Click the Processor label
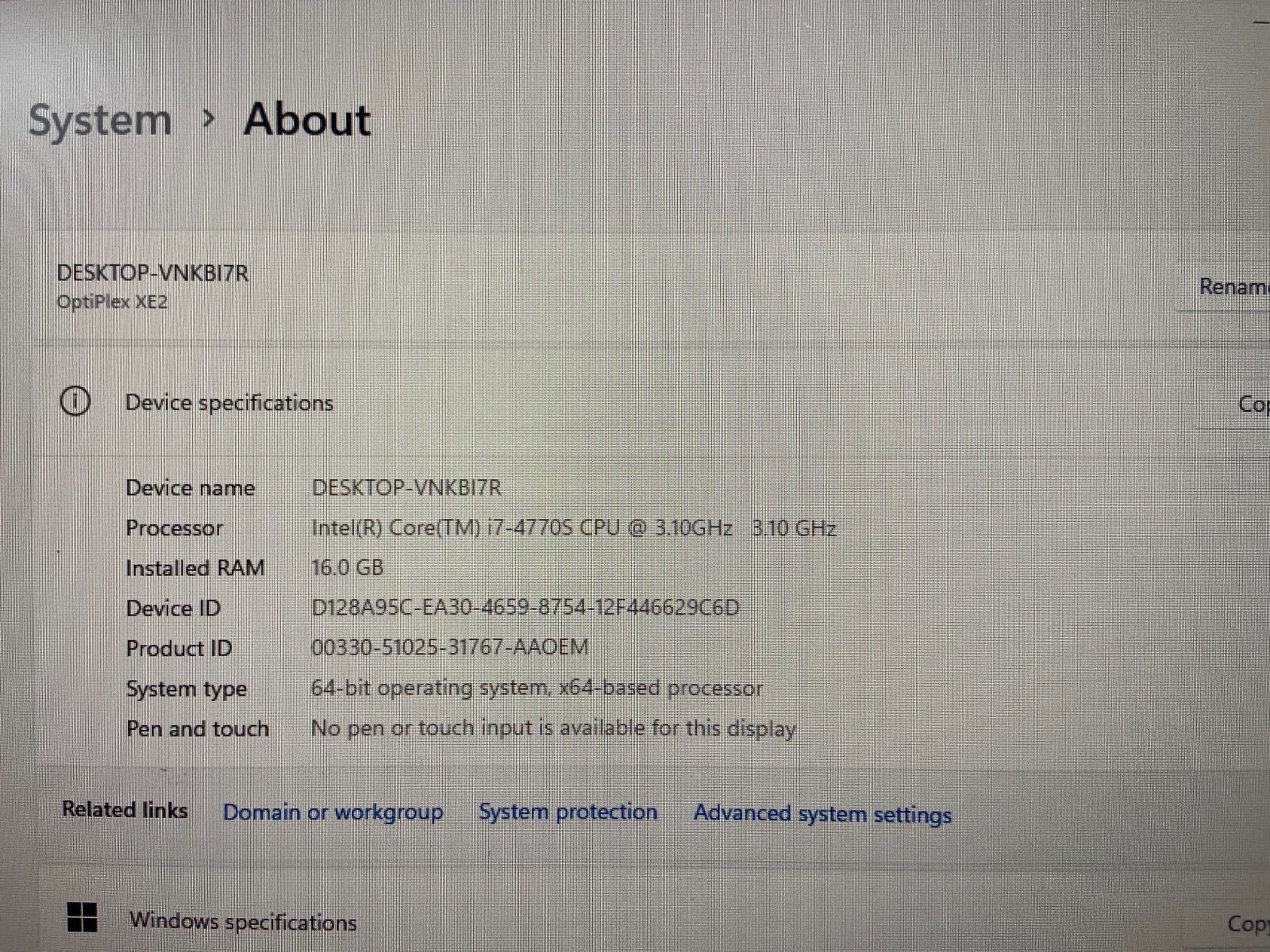The height and width of the screenshot is (952, 1270). [175, 528]
